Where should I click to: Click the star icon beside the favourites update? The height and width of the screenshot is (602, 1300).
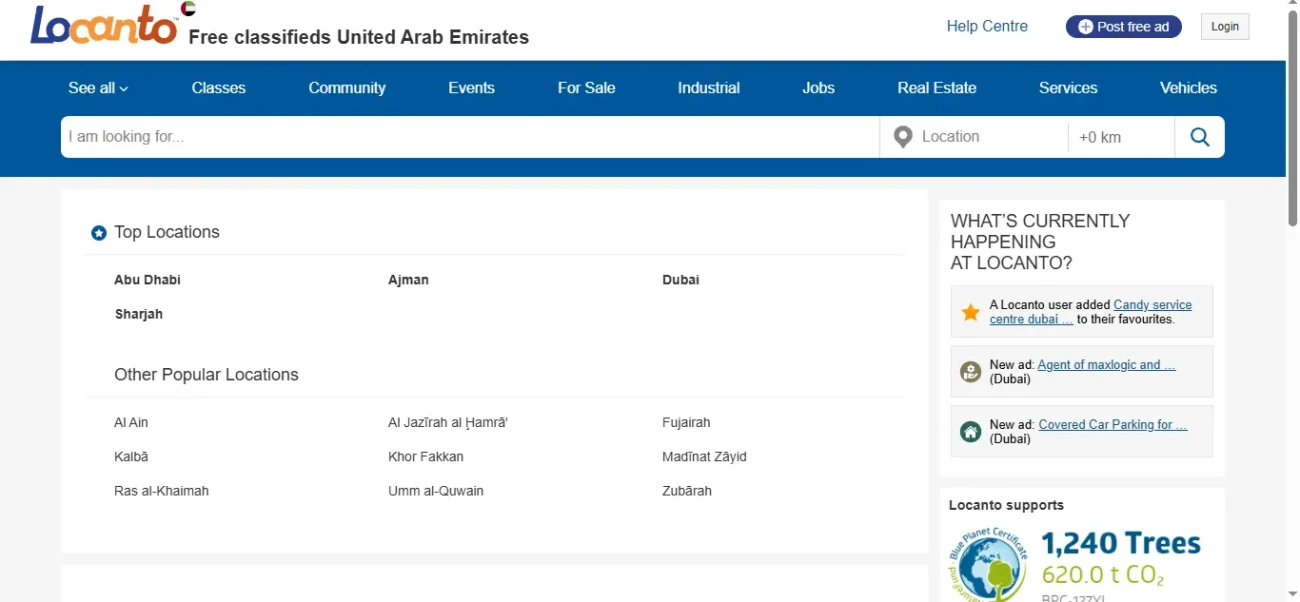coord(969,311)
